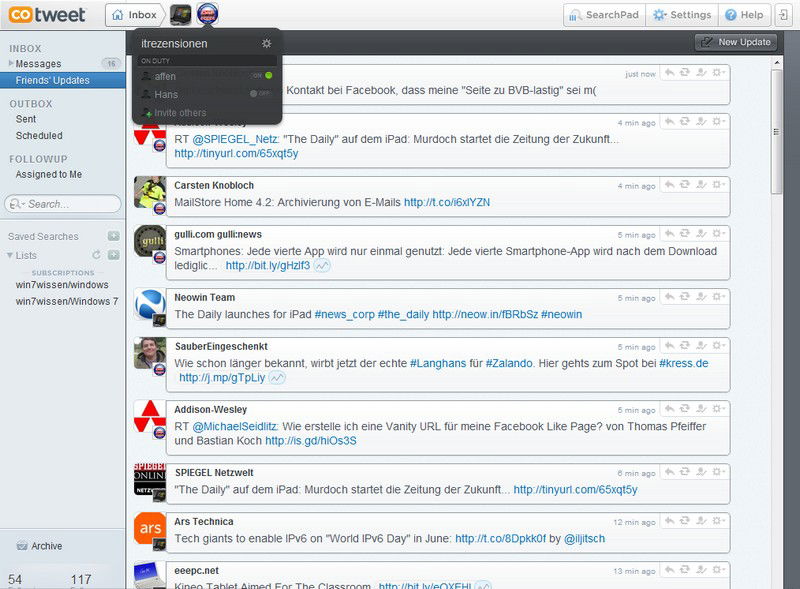The image size is (800, 589).
Task: Retweet the SauberEingeschenkt tweet
Action: (x=685, y=346)
